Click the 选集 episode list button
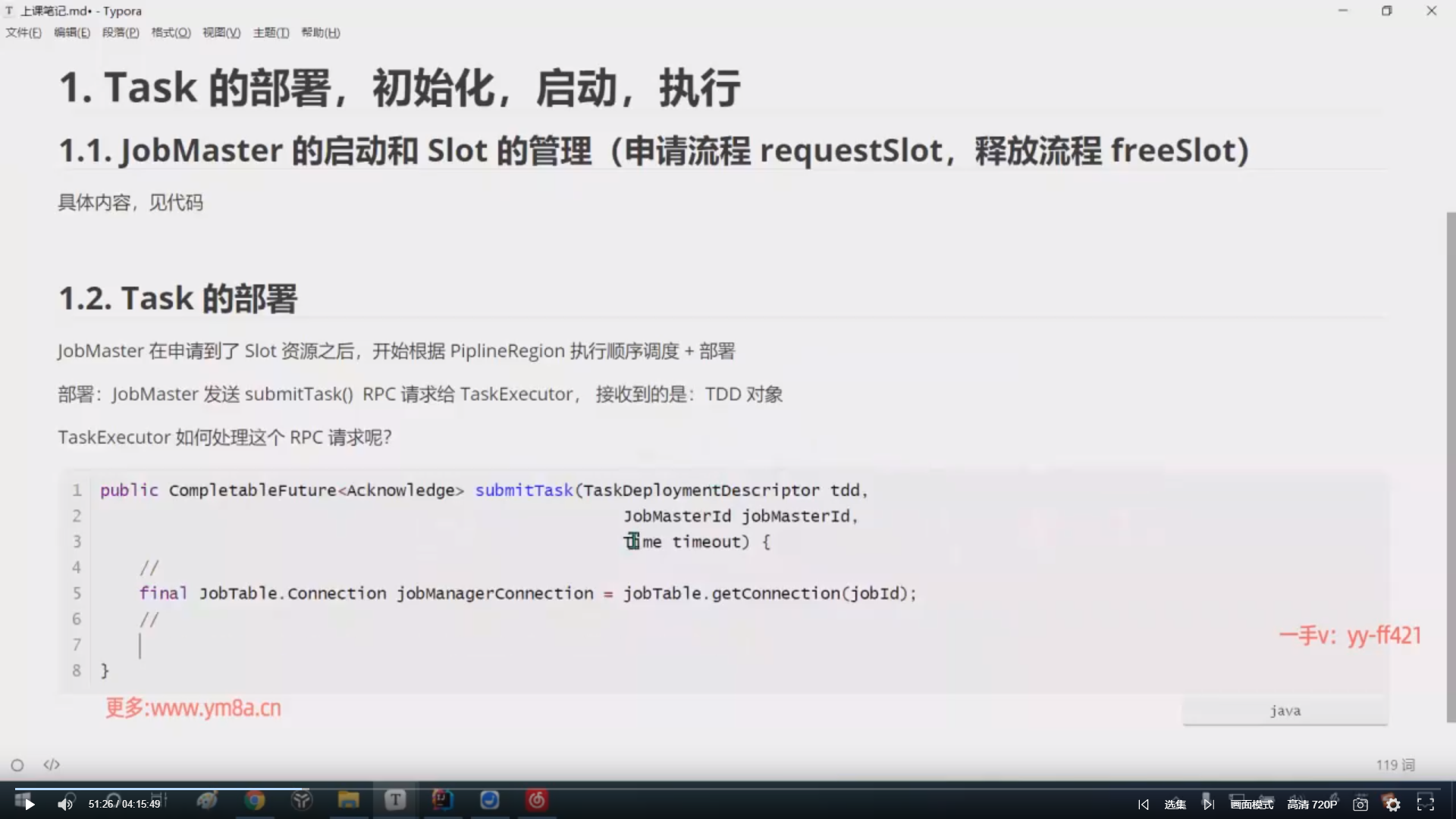Viewport: 1456px width, 819px height. (1175, 804)
